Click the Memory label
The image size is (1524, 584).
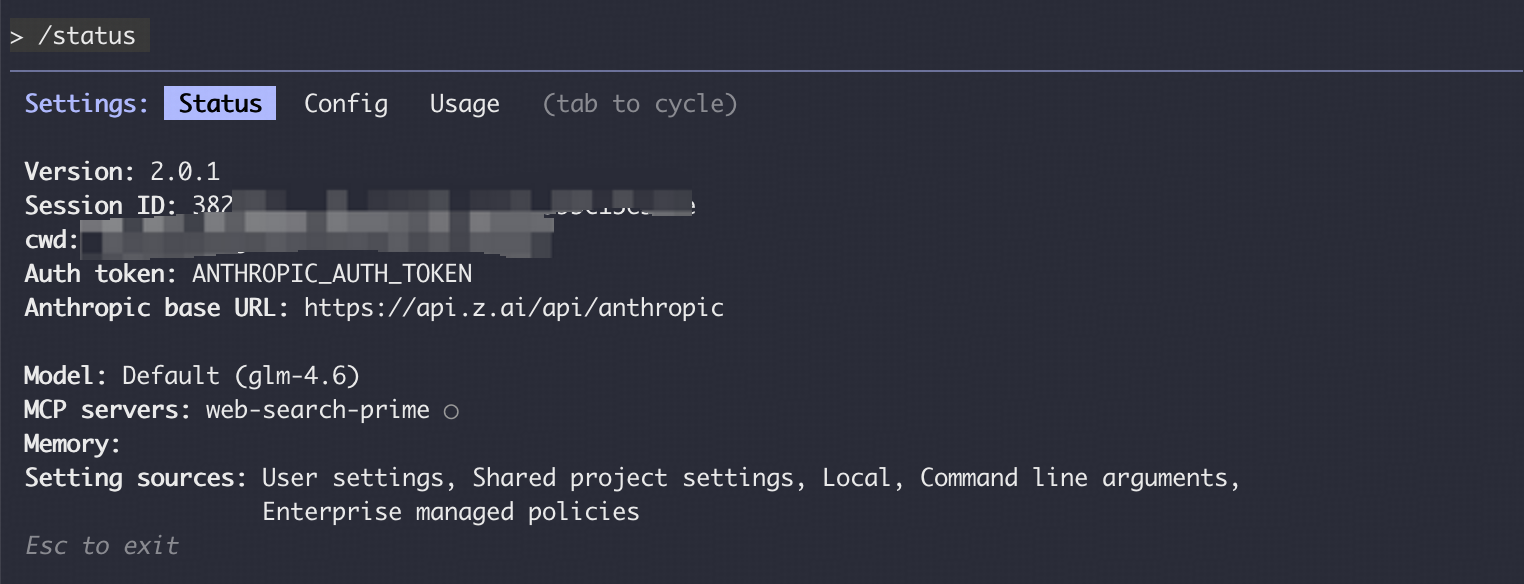pos(72,444)
